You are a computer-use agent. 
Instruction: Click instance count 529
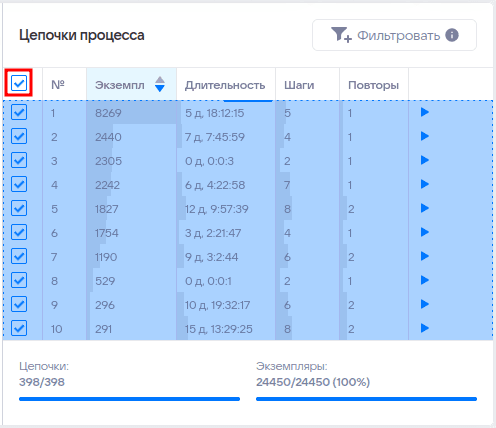(105, 281)
